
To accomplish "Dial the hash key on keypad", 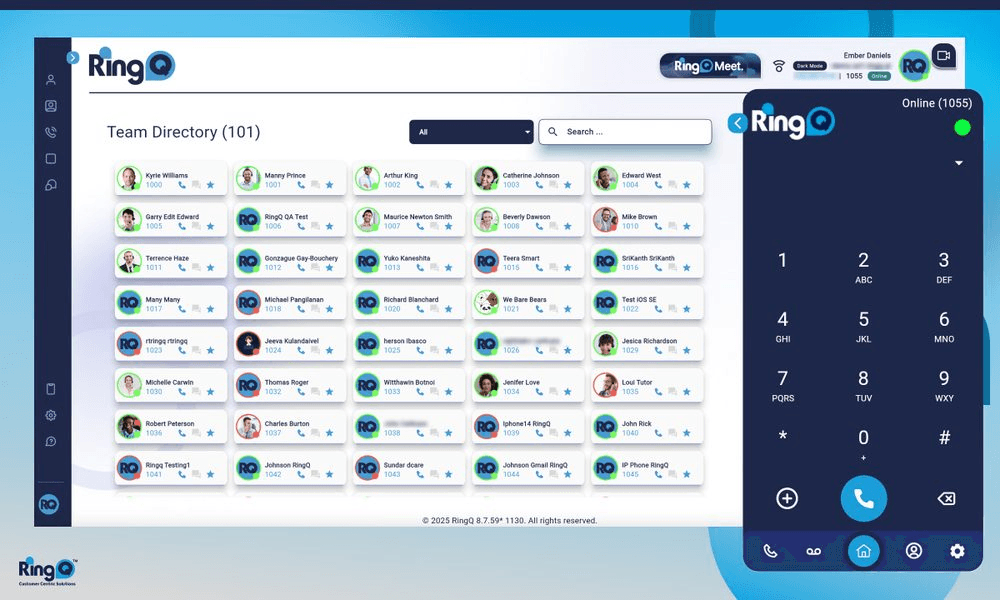I will [945, 437].
